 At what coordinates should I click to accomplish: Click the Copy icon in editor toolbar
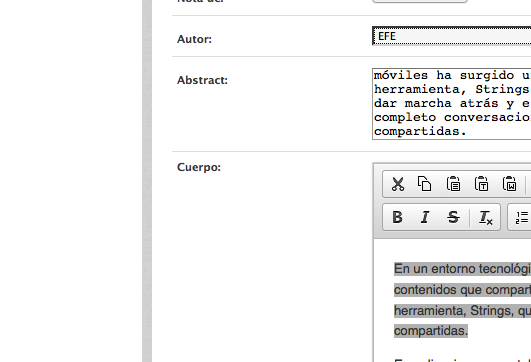425,184
